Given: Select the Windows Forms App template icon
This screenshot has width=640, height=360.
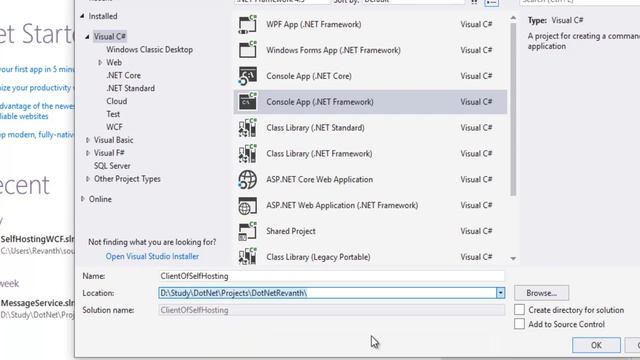Looking at the screenshot, I should point(247,50).
